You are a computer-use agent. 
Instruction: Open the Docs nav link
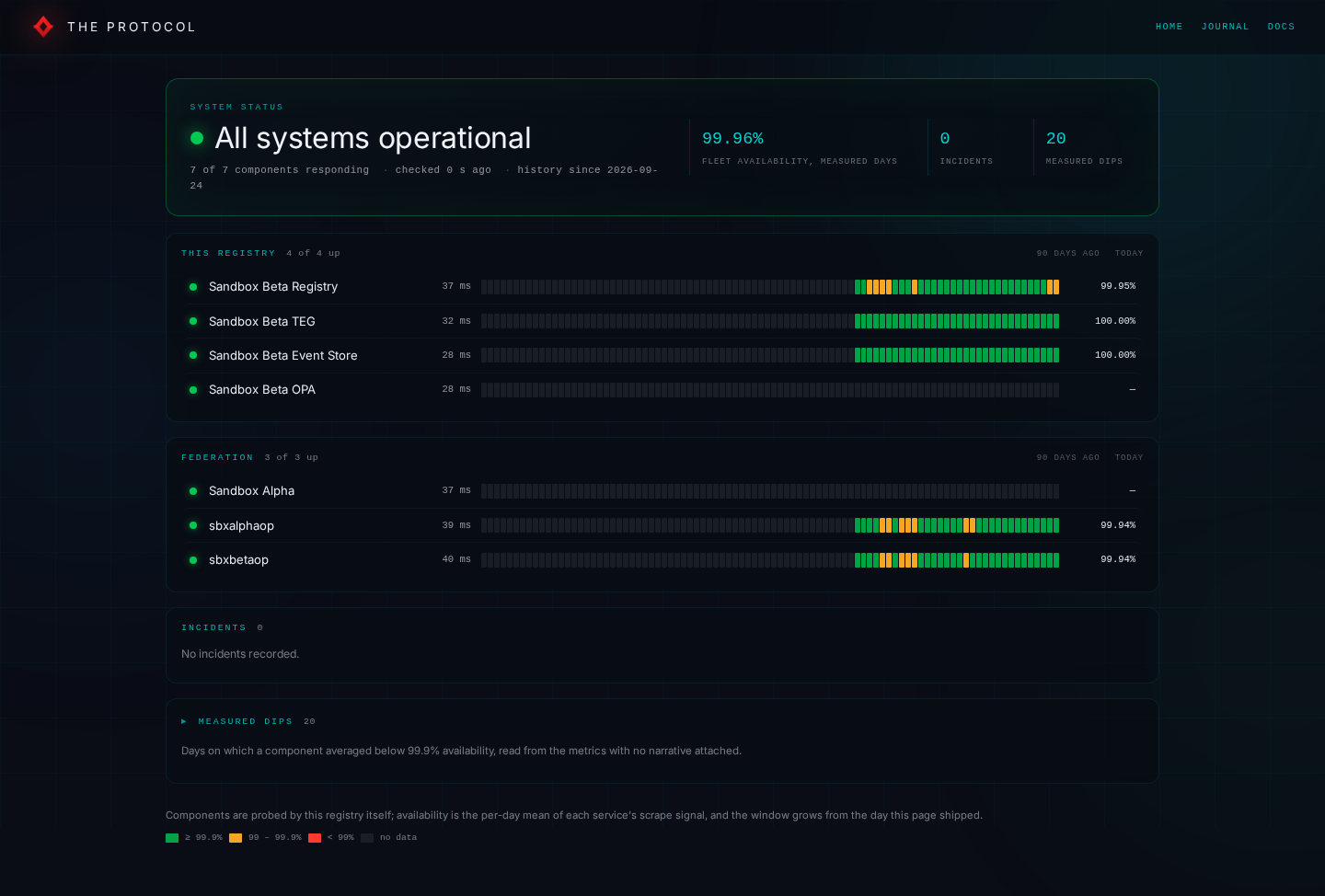[1281, 27]
